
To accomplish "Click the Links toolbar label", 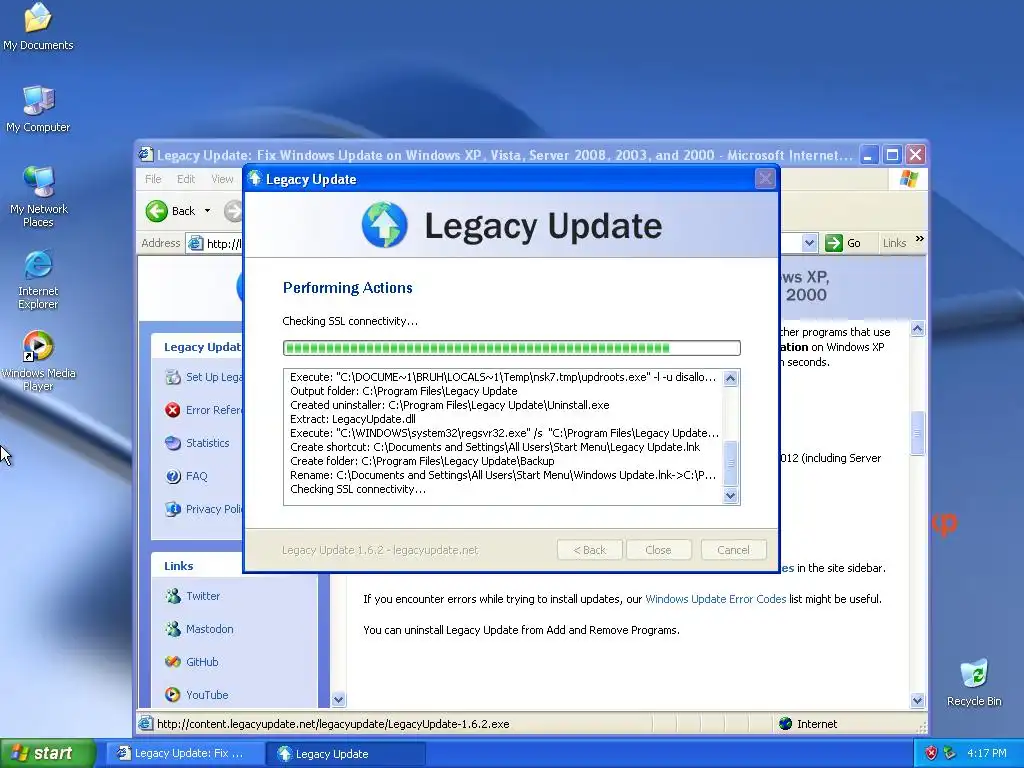I will pyautogui.click(x=894, y=243).
